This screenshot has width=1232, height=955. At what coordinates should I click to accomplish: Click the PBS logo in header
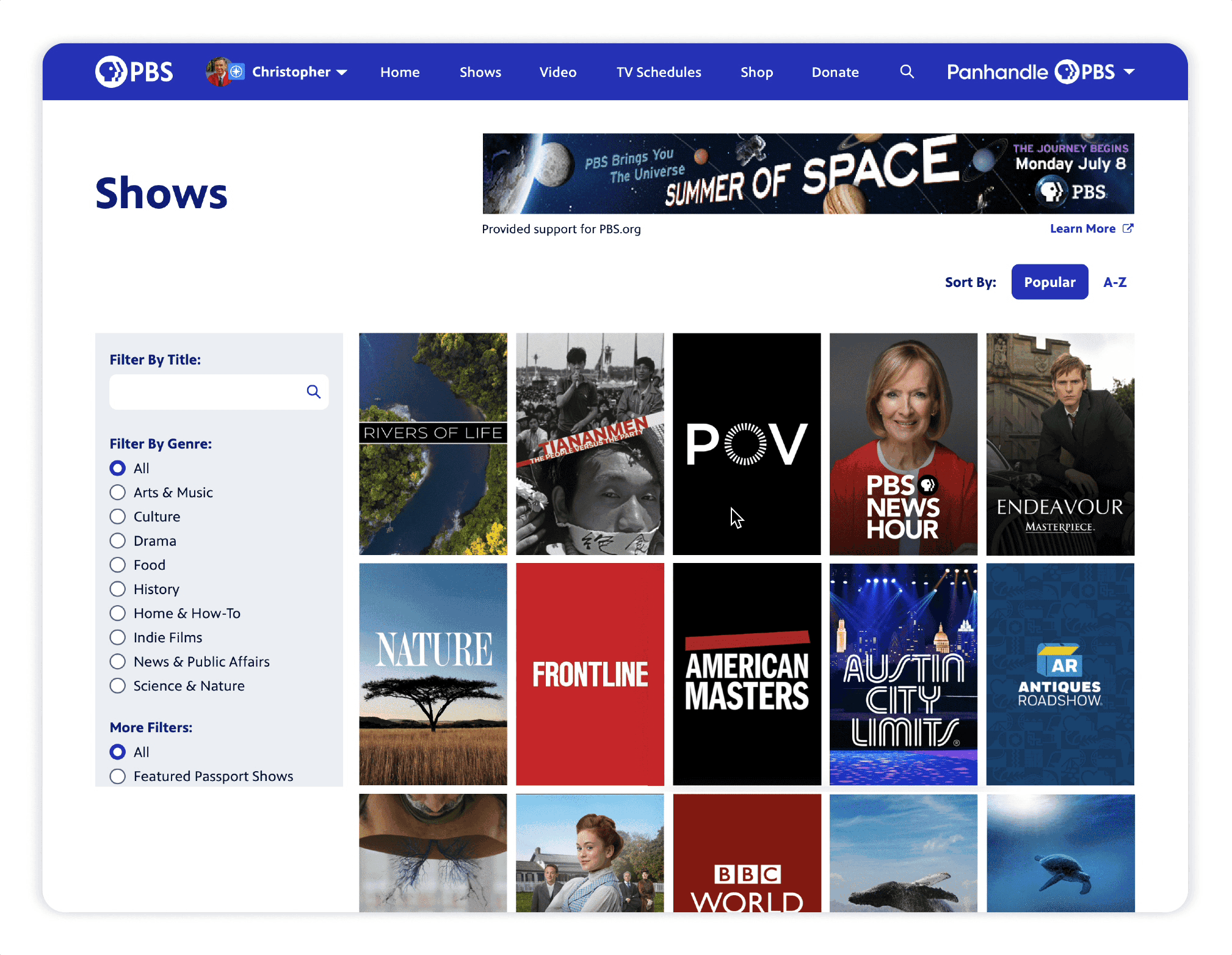(134, 71)
